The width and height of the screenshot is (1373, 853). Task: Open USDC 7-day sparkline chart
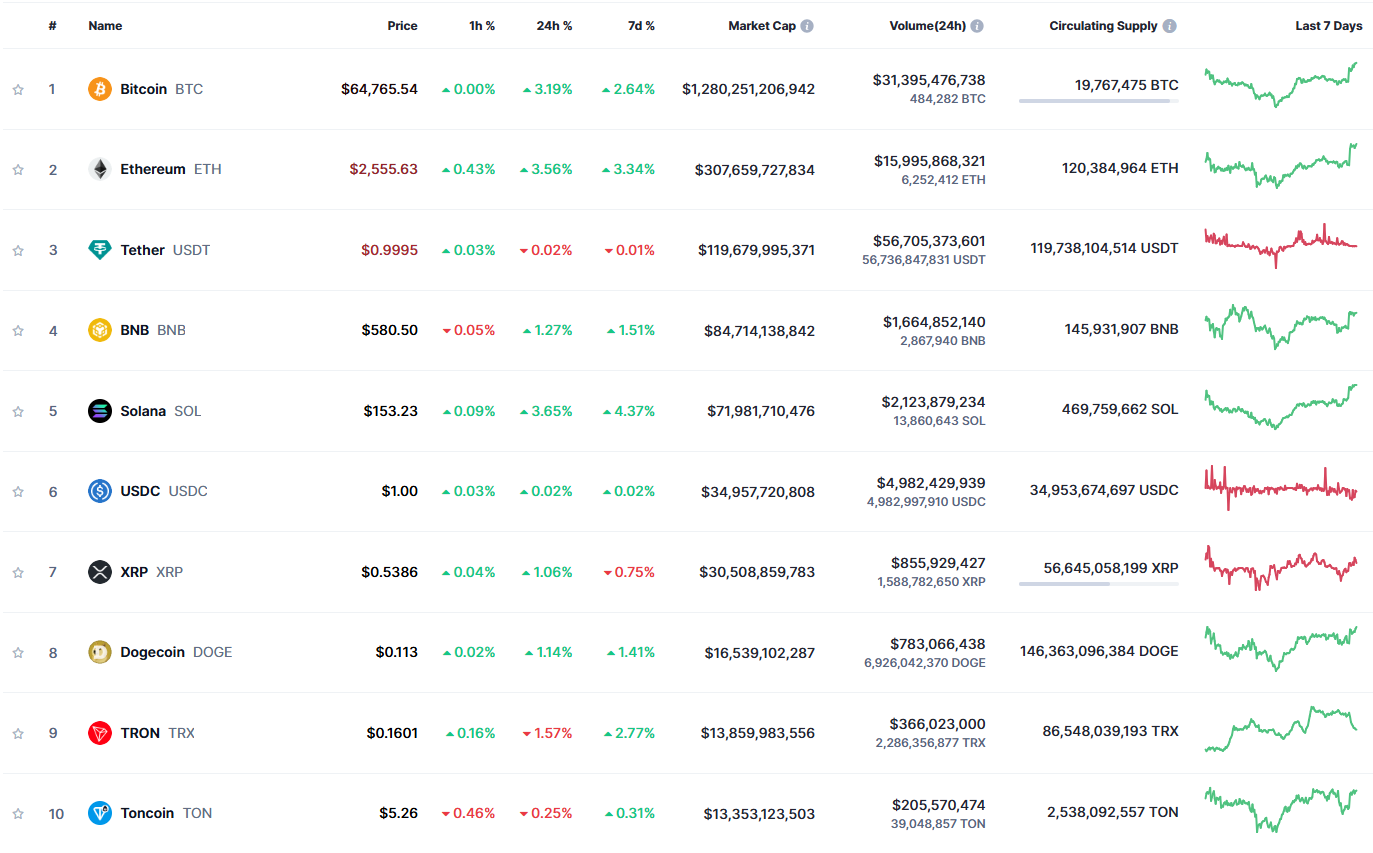click(1282, 488)
